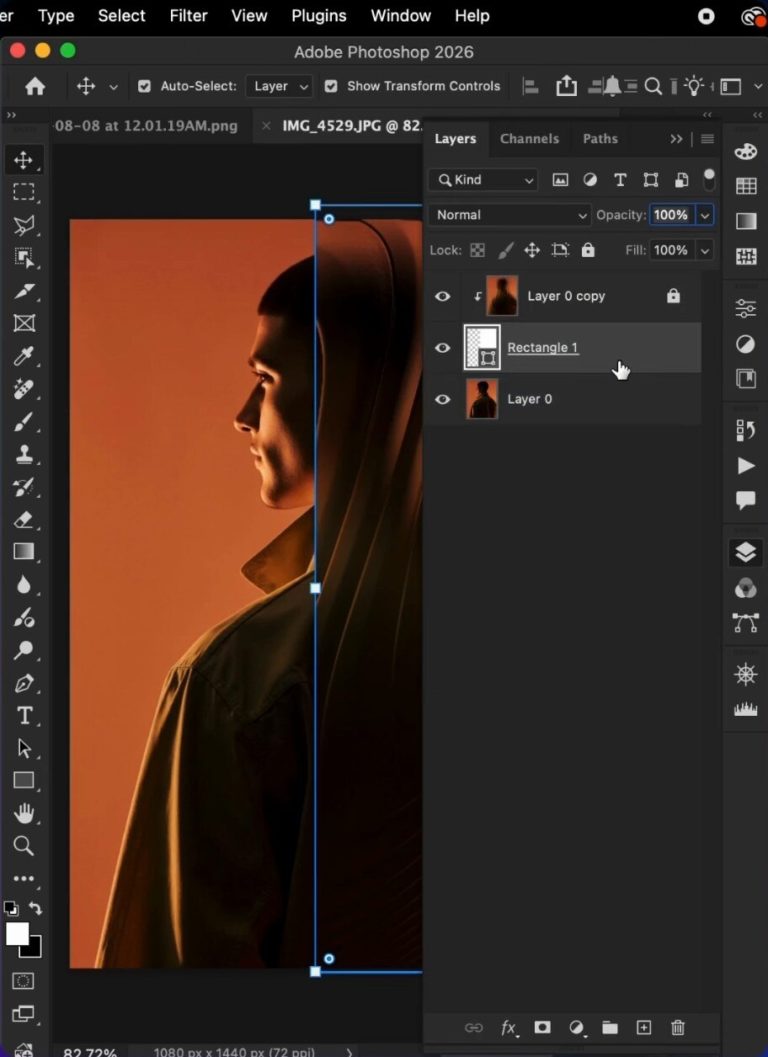Select the Zoom tool
The width and height of the screenshot is (768, 1057).
[x=24, y=845]
